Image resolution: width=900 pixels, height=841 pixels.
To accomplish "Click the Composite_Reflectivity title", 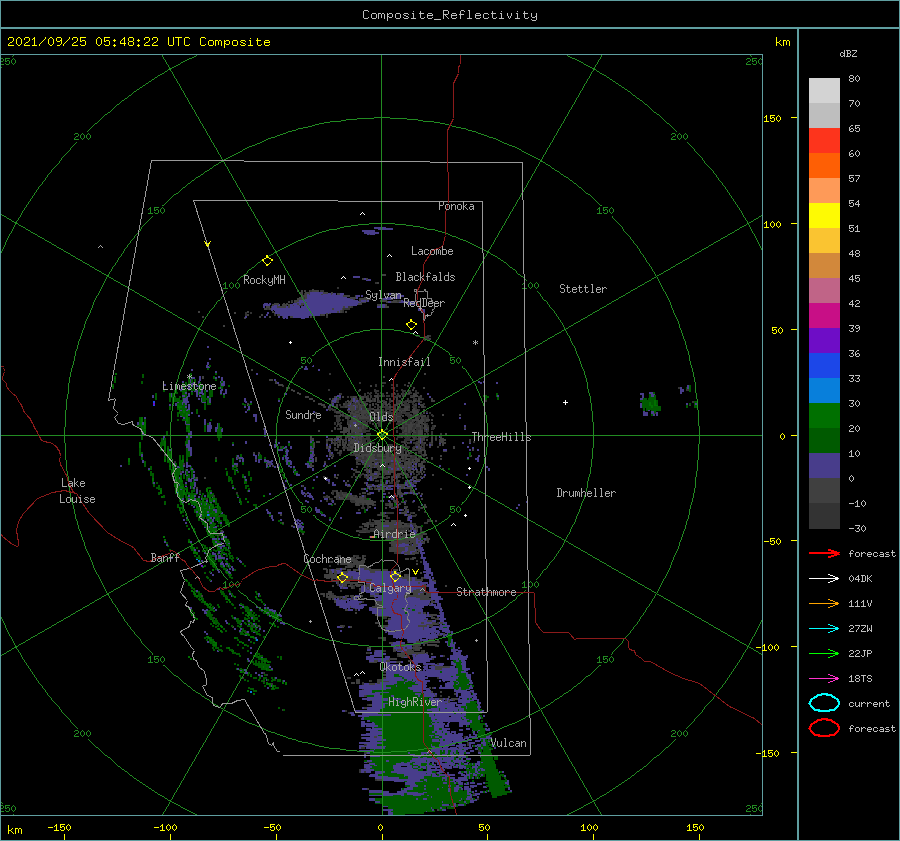I will pyautogui.click(x=450, y=15).
